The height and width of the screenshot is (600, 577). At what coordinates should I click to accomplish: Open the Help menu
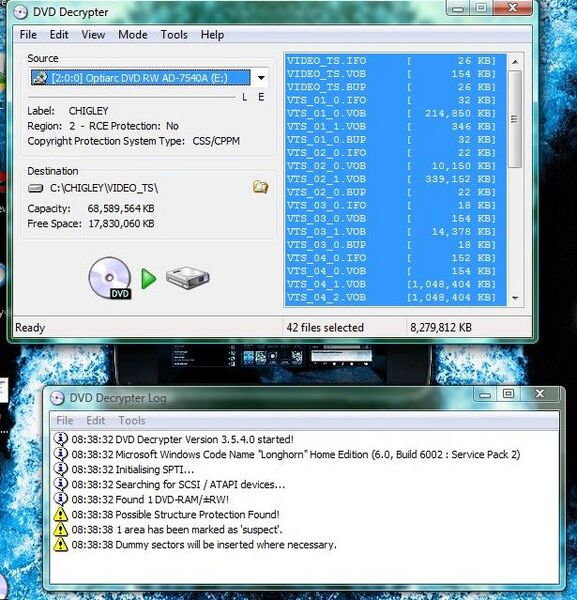pyautogui.click(x=212, y=35)
